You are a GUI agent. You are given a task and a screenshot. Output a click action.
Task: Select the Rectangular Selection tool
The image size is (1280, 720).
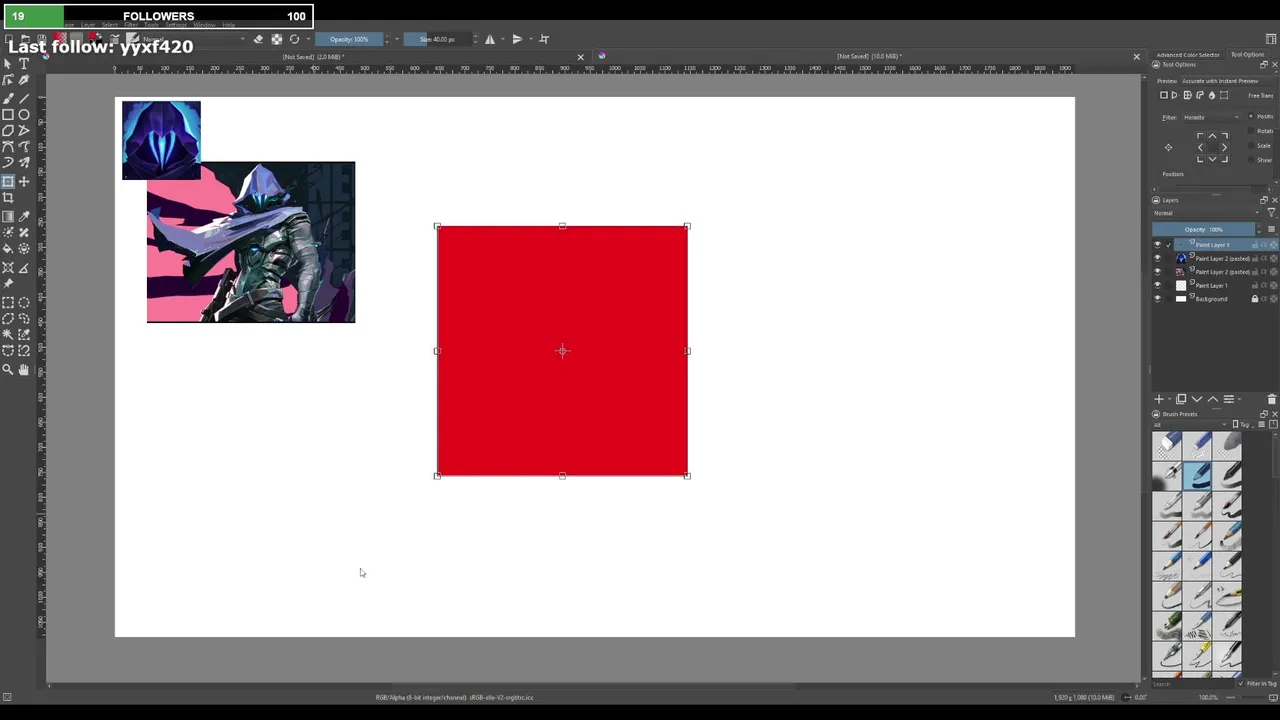point(8,303)
